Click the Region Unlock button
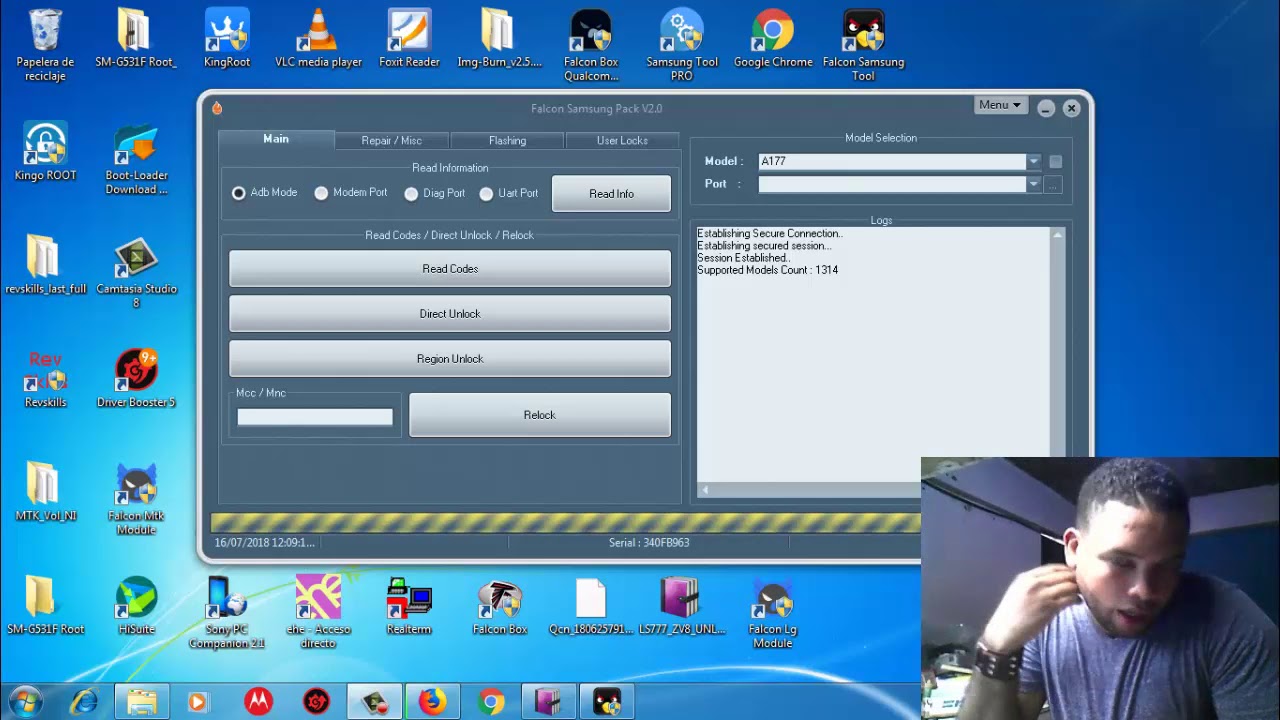 pyautogui.click(x=450, y=359)
